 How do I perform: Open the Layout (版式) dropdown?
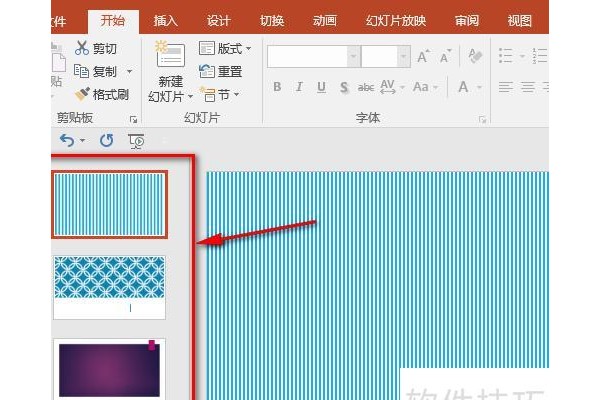click(225, 49)
